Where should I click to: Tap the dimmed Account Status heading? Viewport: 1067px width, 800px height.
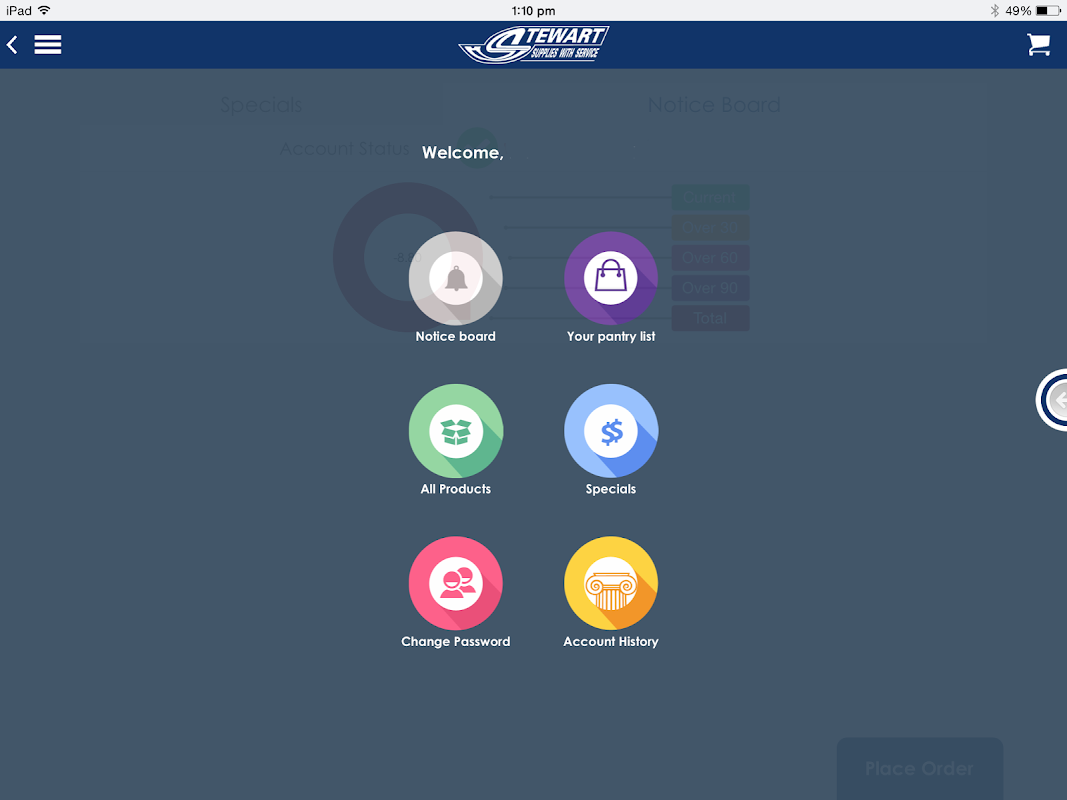click(x=344, y=148)
